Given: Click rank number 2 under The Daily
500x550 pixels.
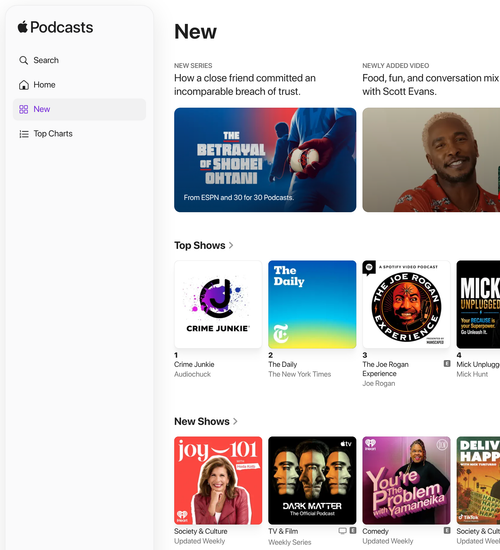Looking at the screenshot, I should (x=271, y=355).
